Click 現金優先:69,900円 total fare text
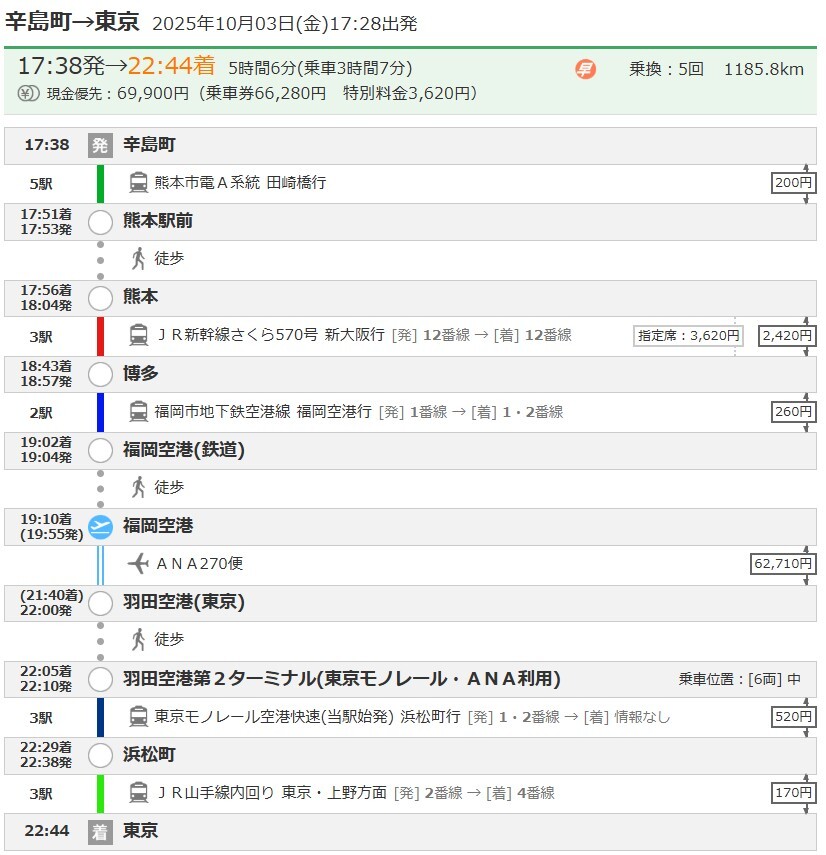This screenshot has height=855, width=826. (117, 94)
